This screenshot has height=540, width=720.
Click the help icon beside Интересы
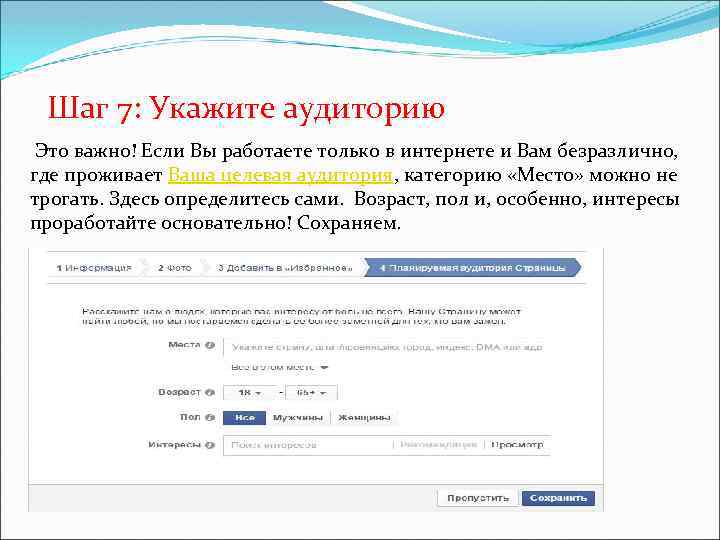[x=210, y=445]
